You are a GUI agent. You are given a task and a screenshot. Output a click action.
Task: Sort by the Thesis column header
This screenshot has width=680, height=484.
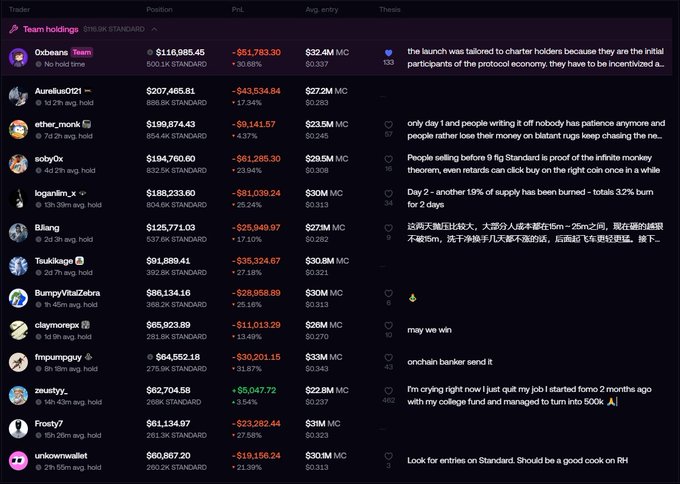coord(389,9)
